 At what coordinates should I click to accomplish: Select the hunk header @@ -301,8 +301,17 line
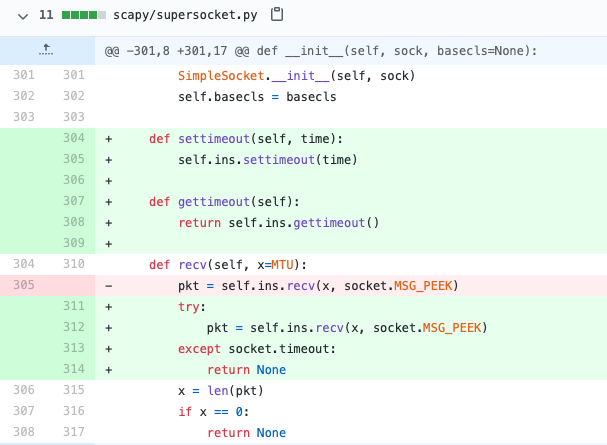[321, 51]
